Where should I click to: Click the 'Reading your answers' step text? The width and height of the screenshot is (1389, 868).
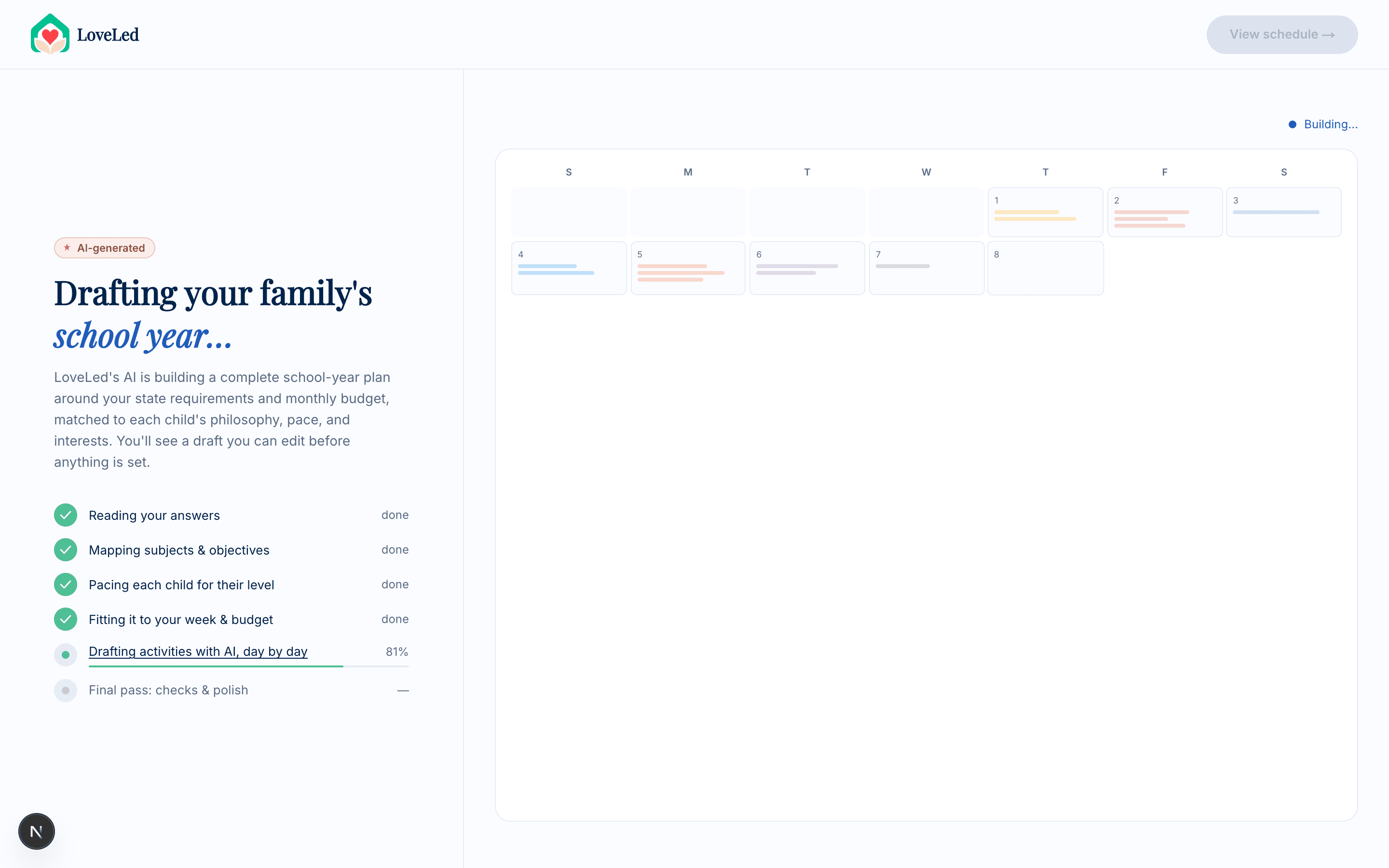(x=154, y=515)
